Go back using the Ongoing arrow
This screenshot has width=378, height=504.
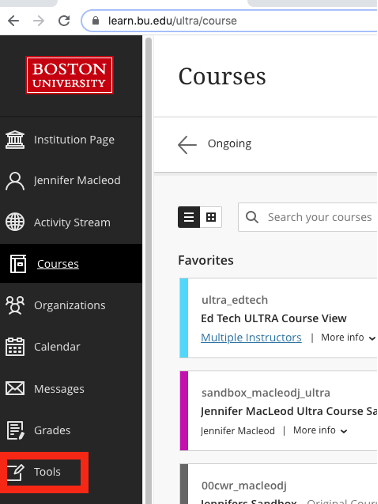187,144
